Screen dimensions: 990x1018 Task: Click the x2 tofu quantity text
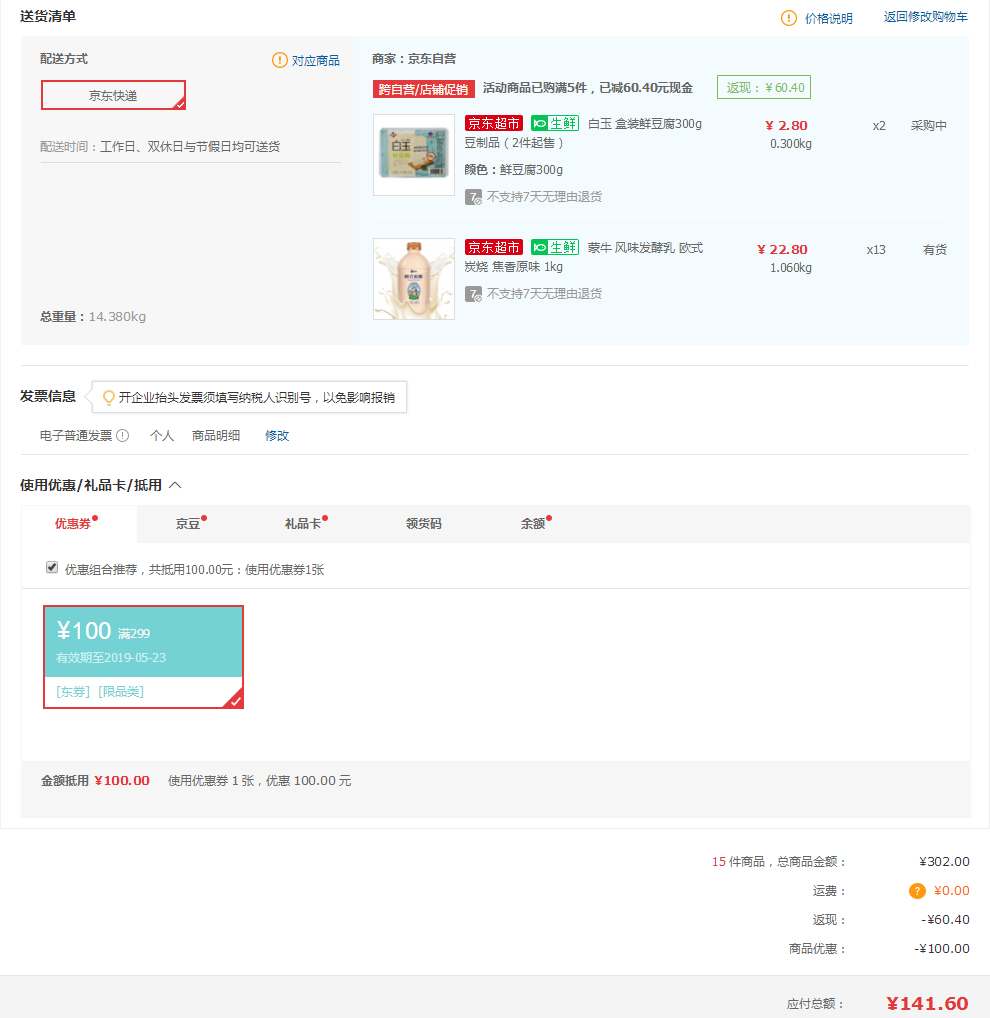(879, 126)
